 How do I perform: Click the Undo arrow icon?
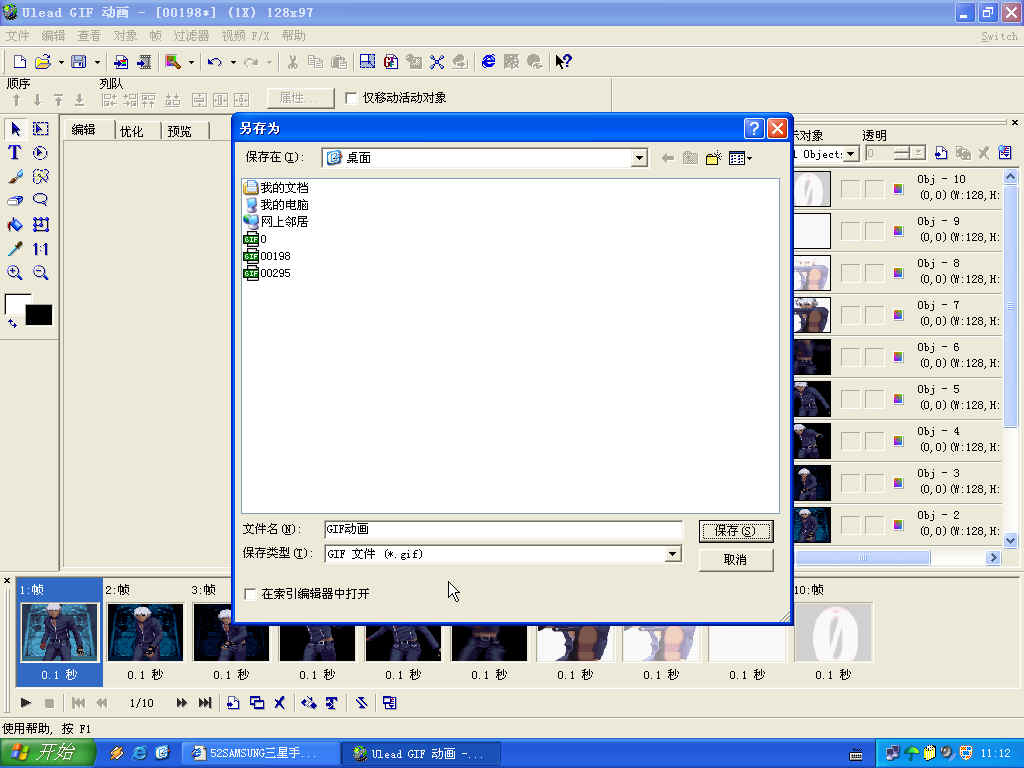(x=215, y=62)
